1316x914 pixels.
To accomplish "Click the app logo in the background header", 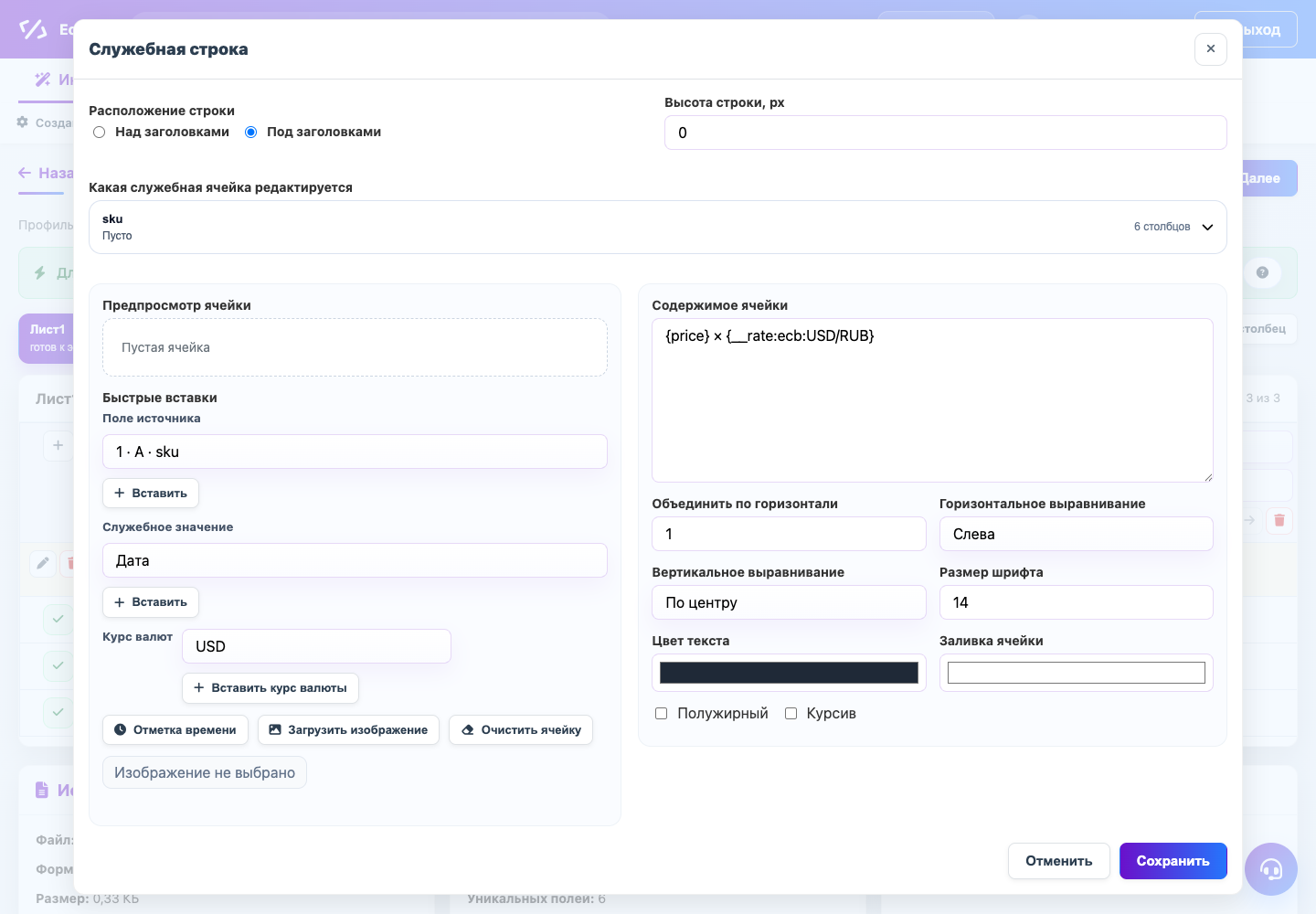I will point(33,29).
